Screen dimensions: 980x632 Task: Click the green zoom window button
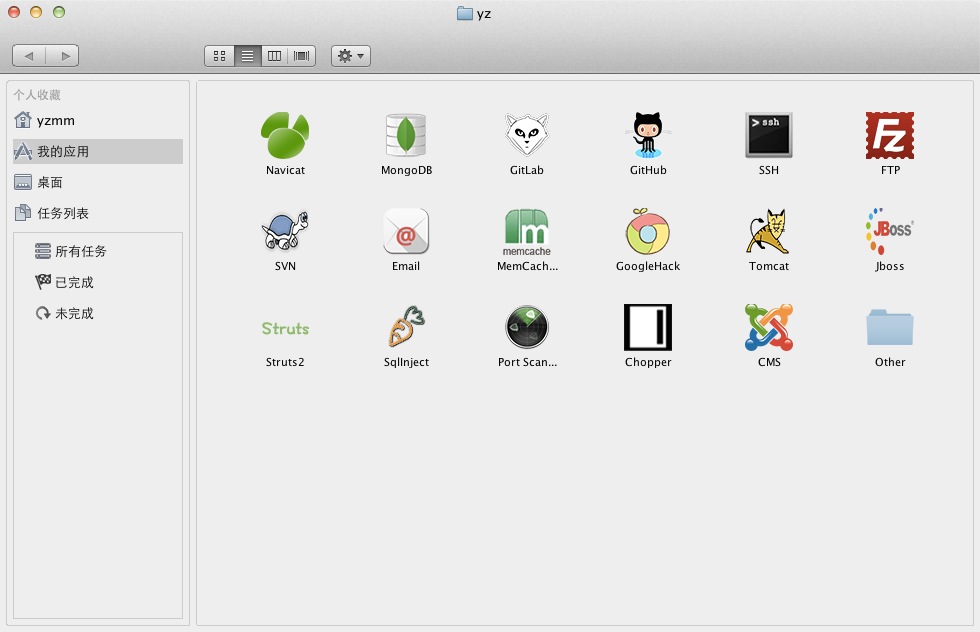(x=59, y=12)
